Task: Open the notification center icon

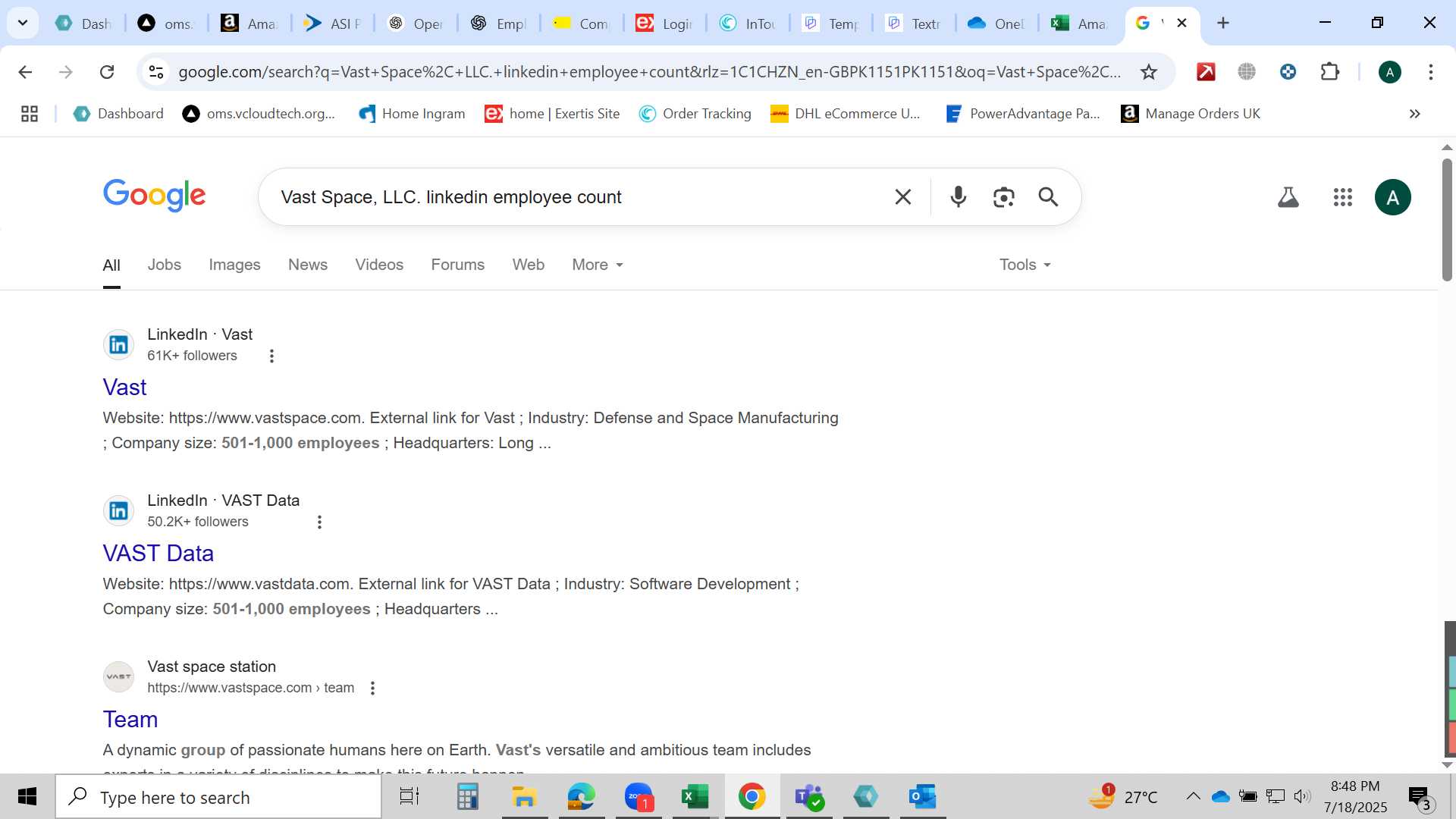Action: point(1420,797)
